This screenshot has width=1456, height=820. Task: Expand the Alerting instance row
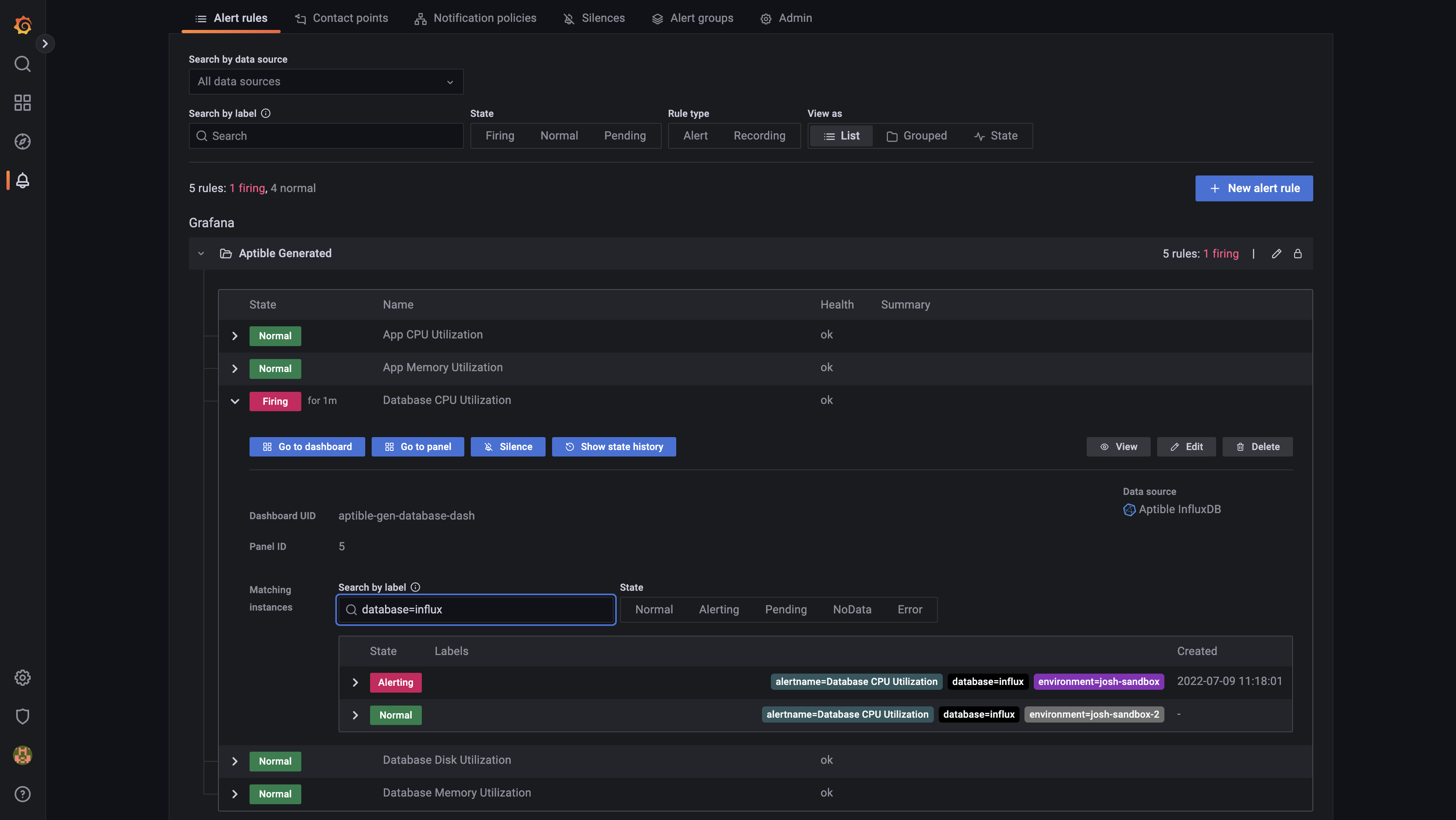(x=355, y=682)
